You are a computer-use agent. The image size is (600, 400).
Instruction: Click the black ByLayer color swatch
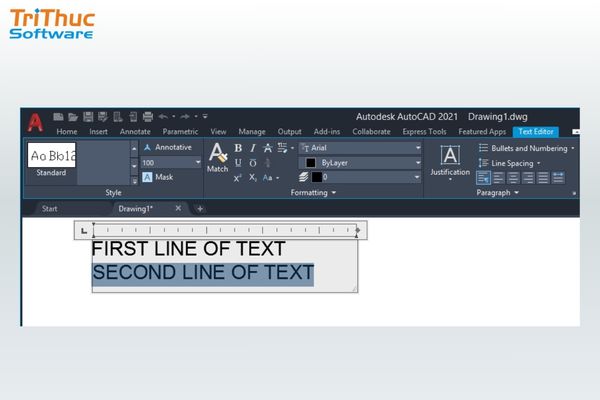pos(311,163)
